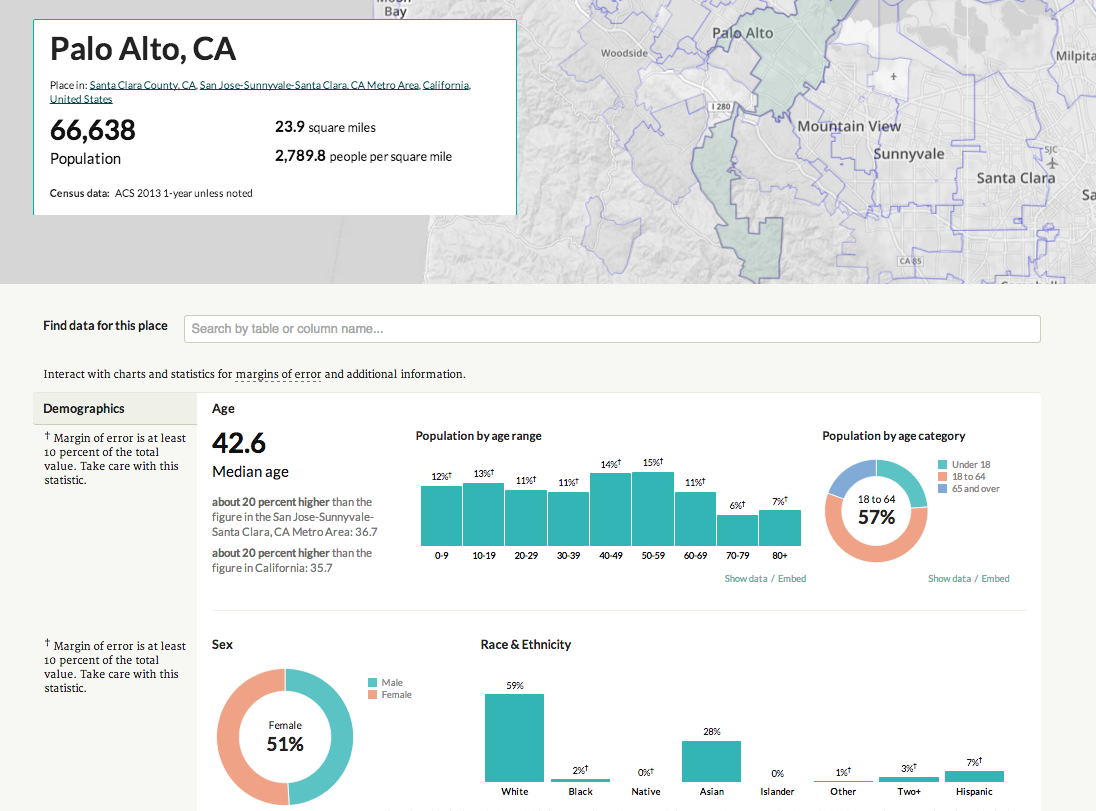
Task: Click the Male legend swatch in the Sex chart
Action: [x=373, y=682]
